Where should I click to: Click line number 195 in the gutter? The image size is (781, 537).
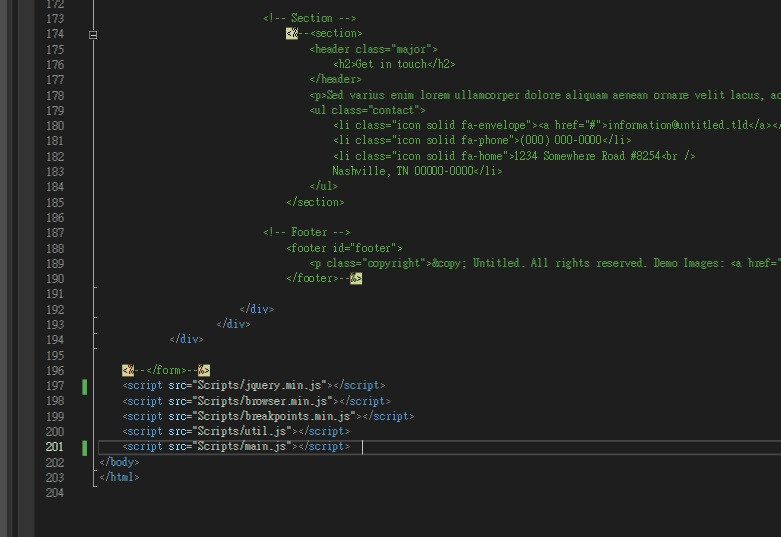click(55, 356)
